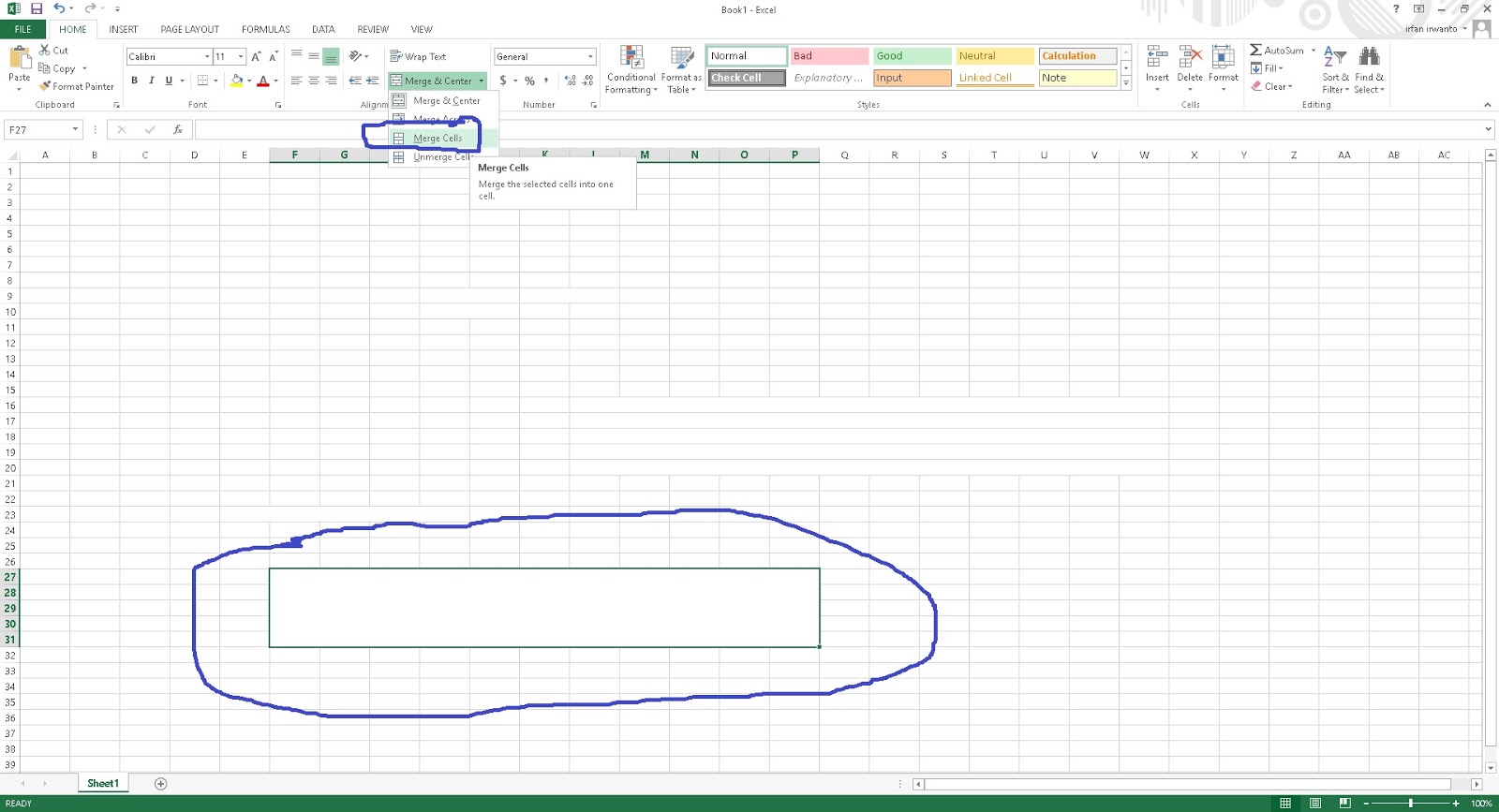
Task: Click the zoom slider handle
Action: (x=1410, y=803)
